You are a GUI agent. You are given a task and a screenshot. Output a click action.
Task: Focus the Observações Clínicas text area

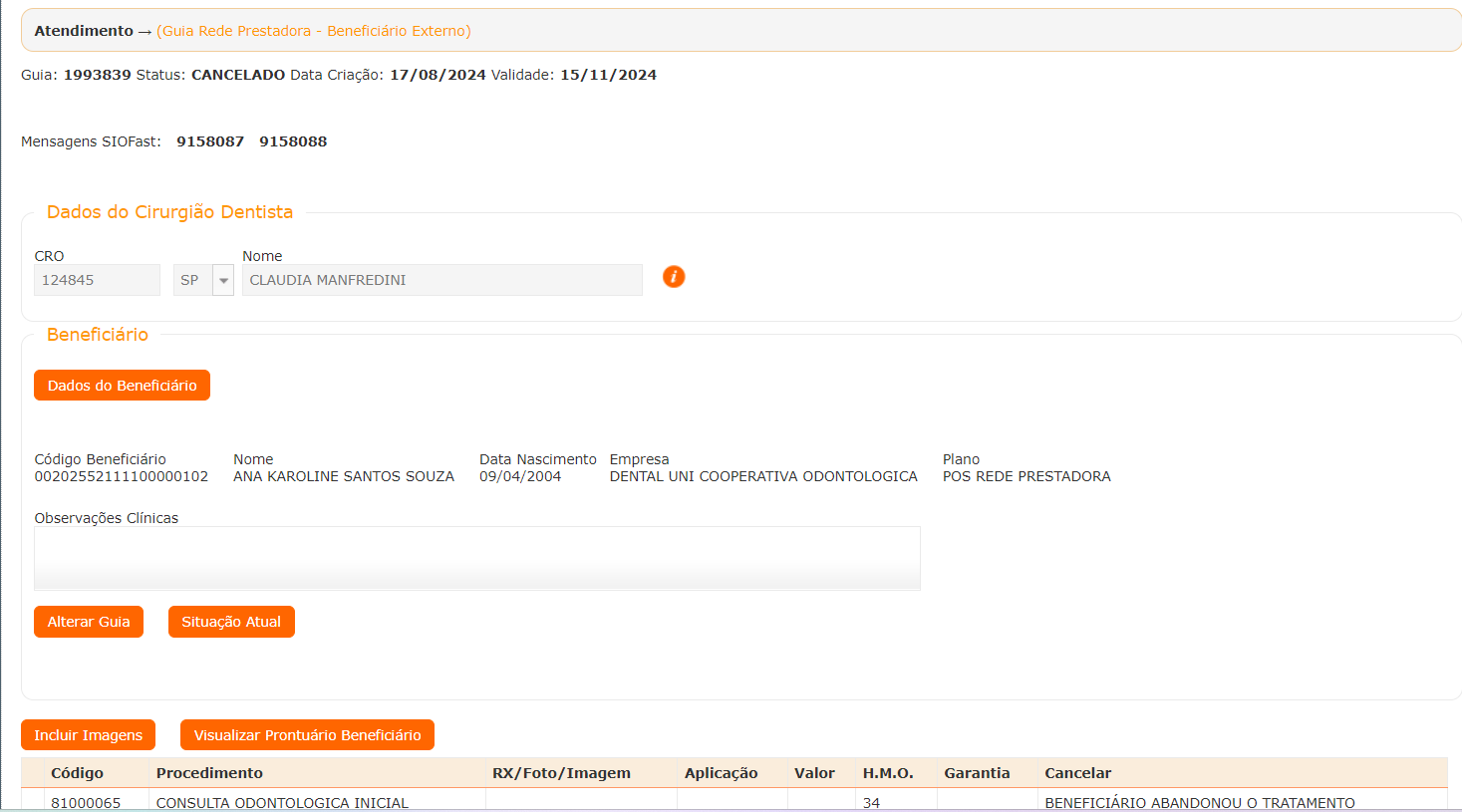[x=476, y=558]
